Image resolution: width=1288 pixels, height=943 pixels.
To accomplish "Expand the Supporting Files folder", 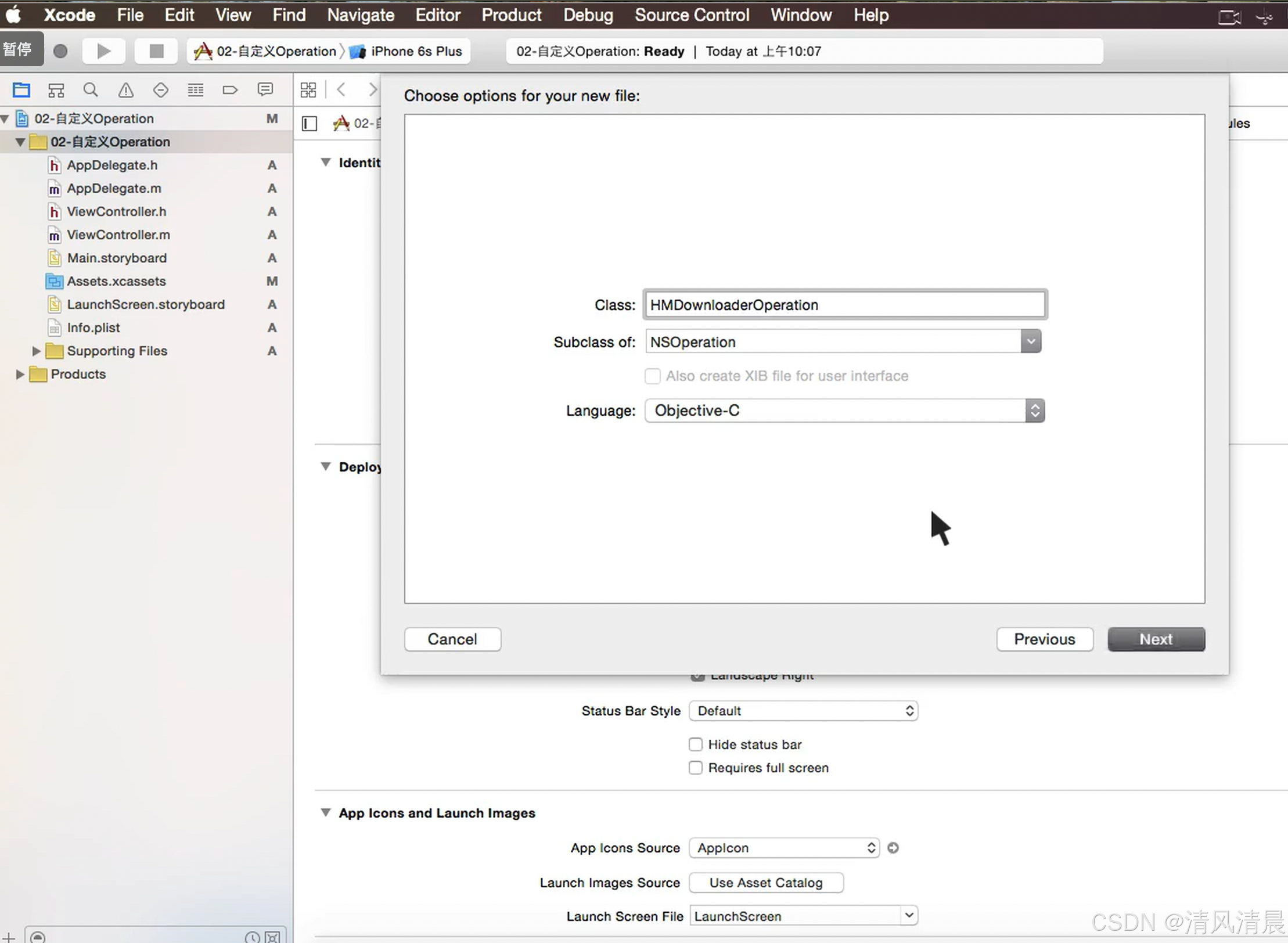I will (x=36, y=351).
